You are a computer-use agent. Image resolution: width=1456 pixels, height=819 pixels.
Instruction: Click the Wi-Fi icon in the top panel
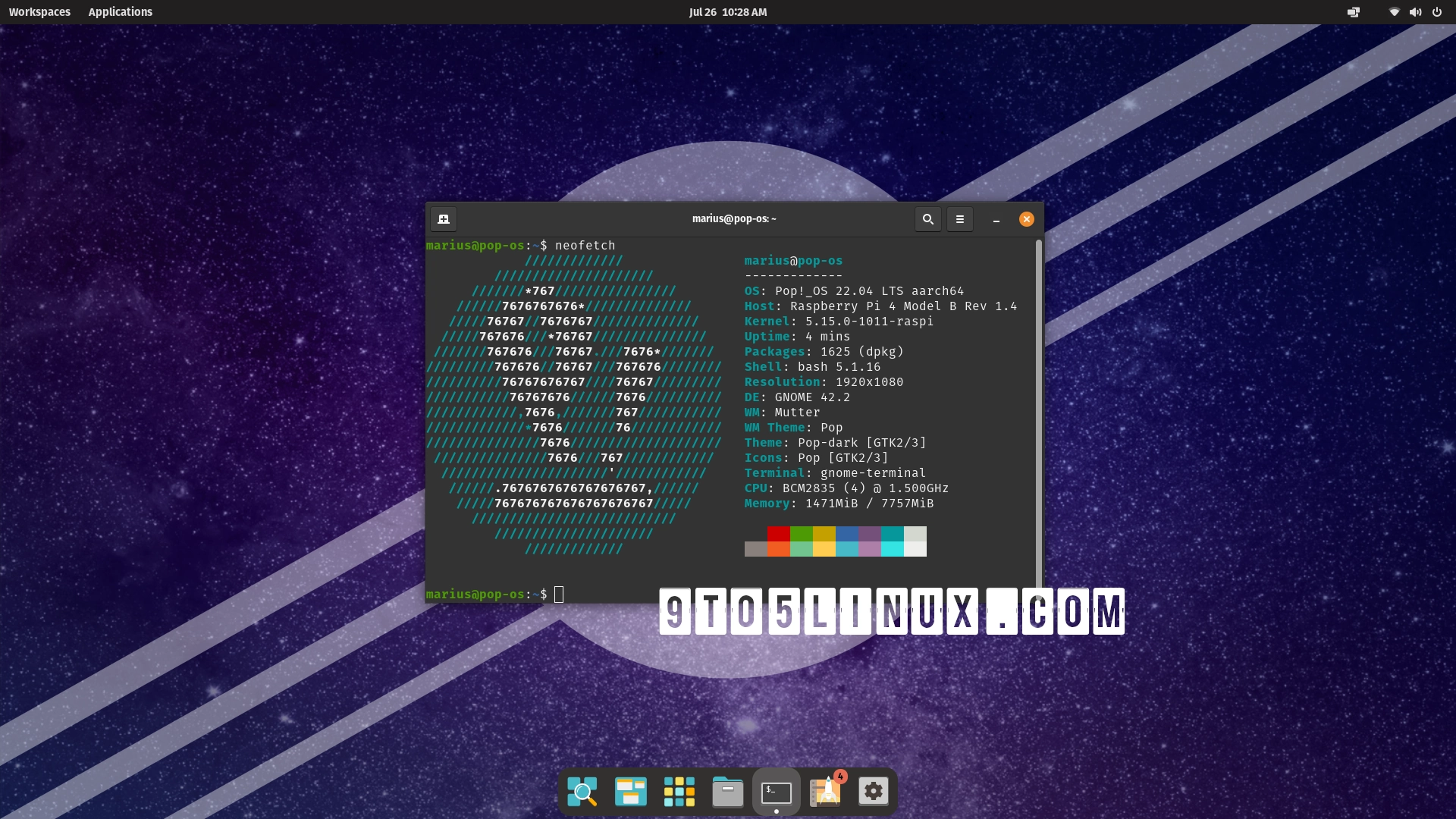pos(1393,12)
